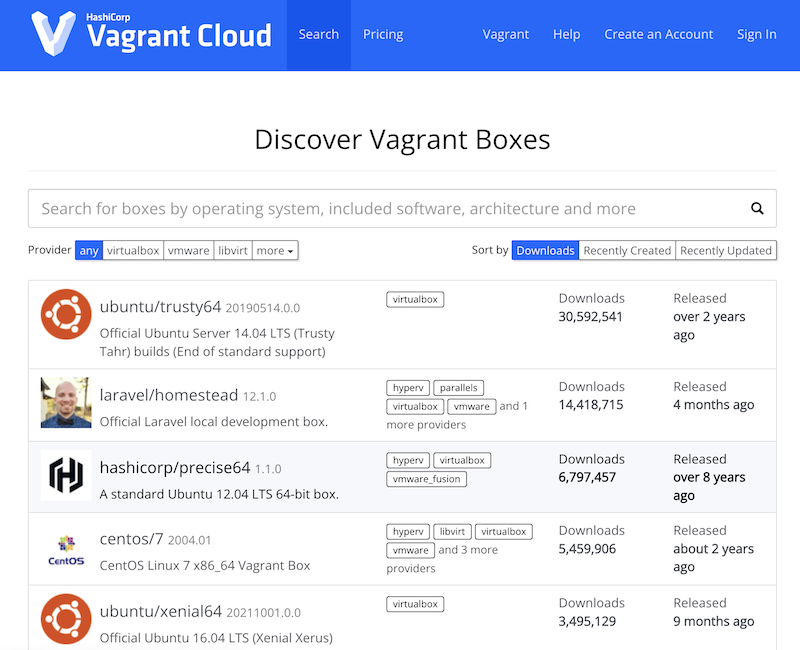Filter by vmware provider
Image resolution: width=800 pixels, height=650 pixels.
coord(189,251)
